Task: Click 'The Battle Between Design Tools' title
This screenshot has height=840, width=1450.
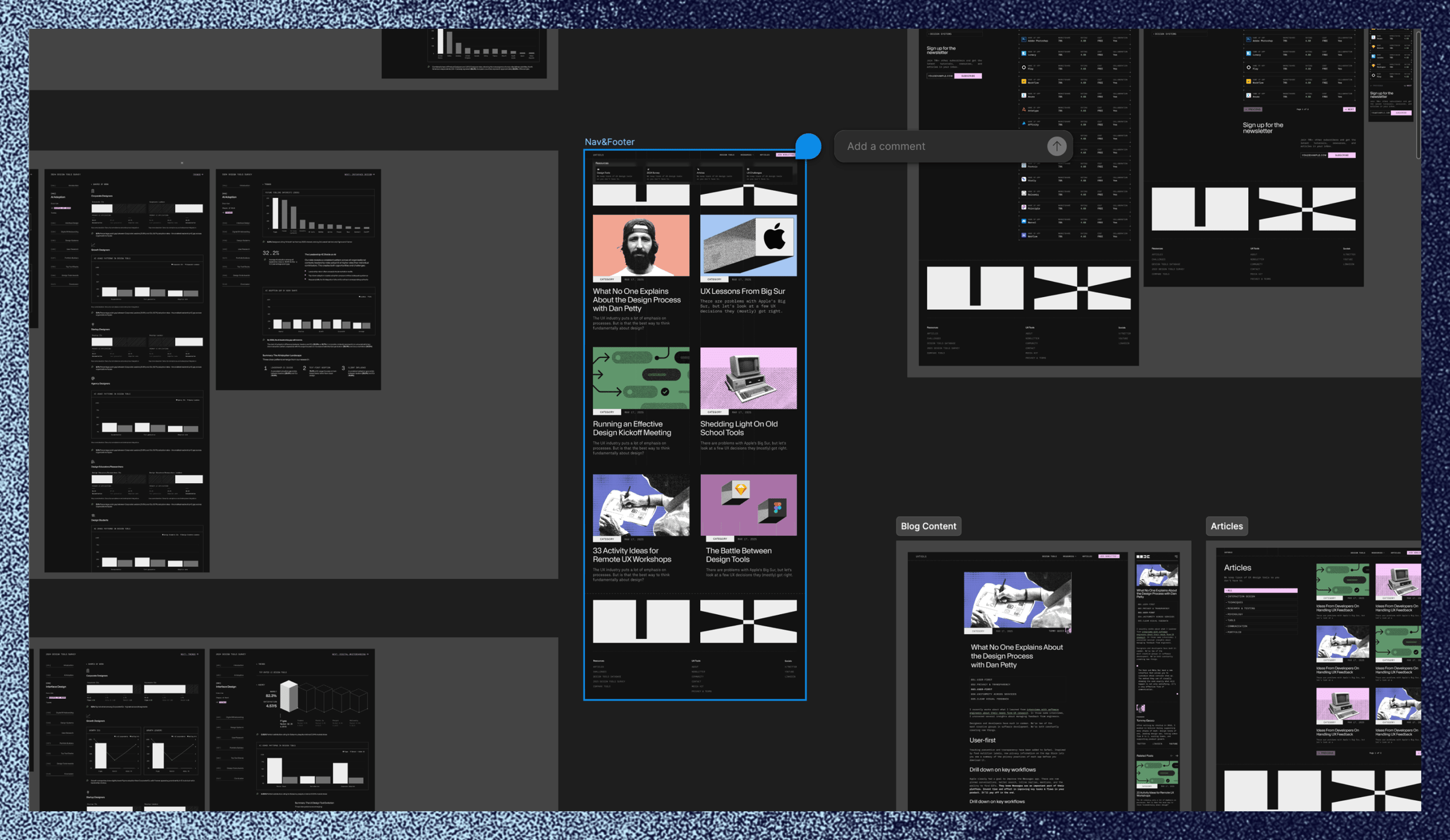Action: (x=738, y=555)
